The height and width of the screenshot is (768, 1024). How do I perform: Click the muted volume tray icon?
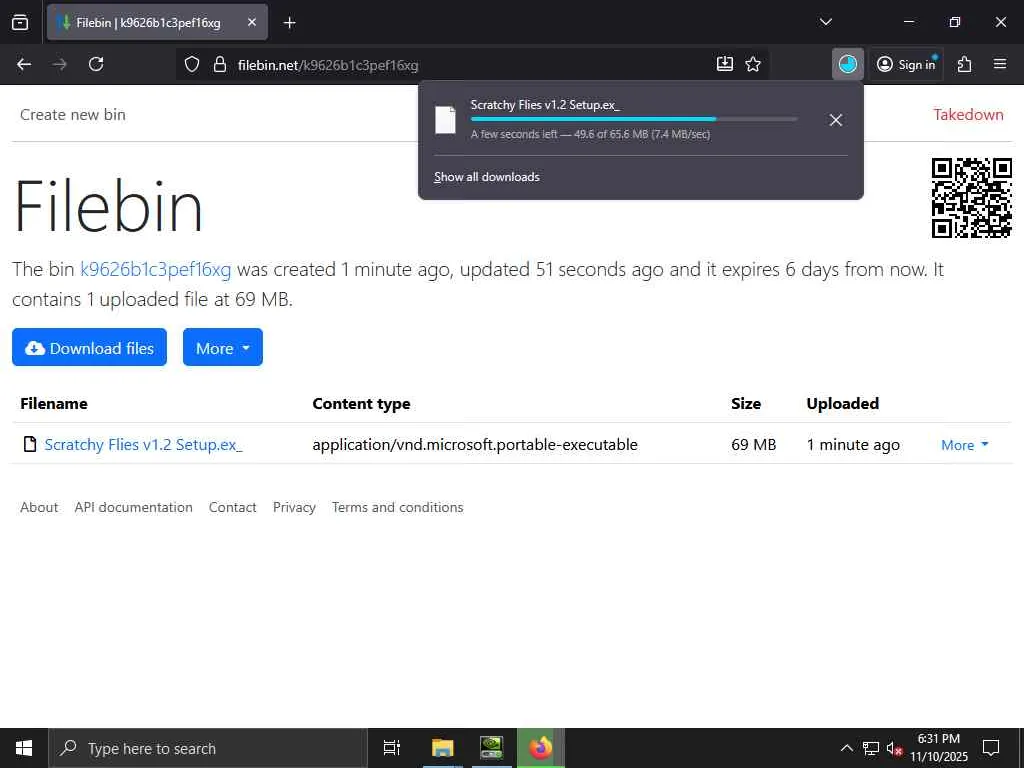coord(894,749)
